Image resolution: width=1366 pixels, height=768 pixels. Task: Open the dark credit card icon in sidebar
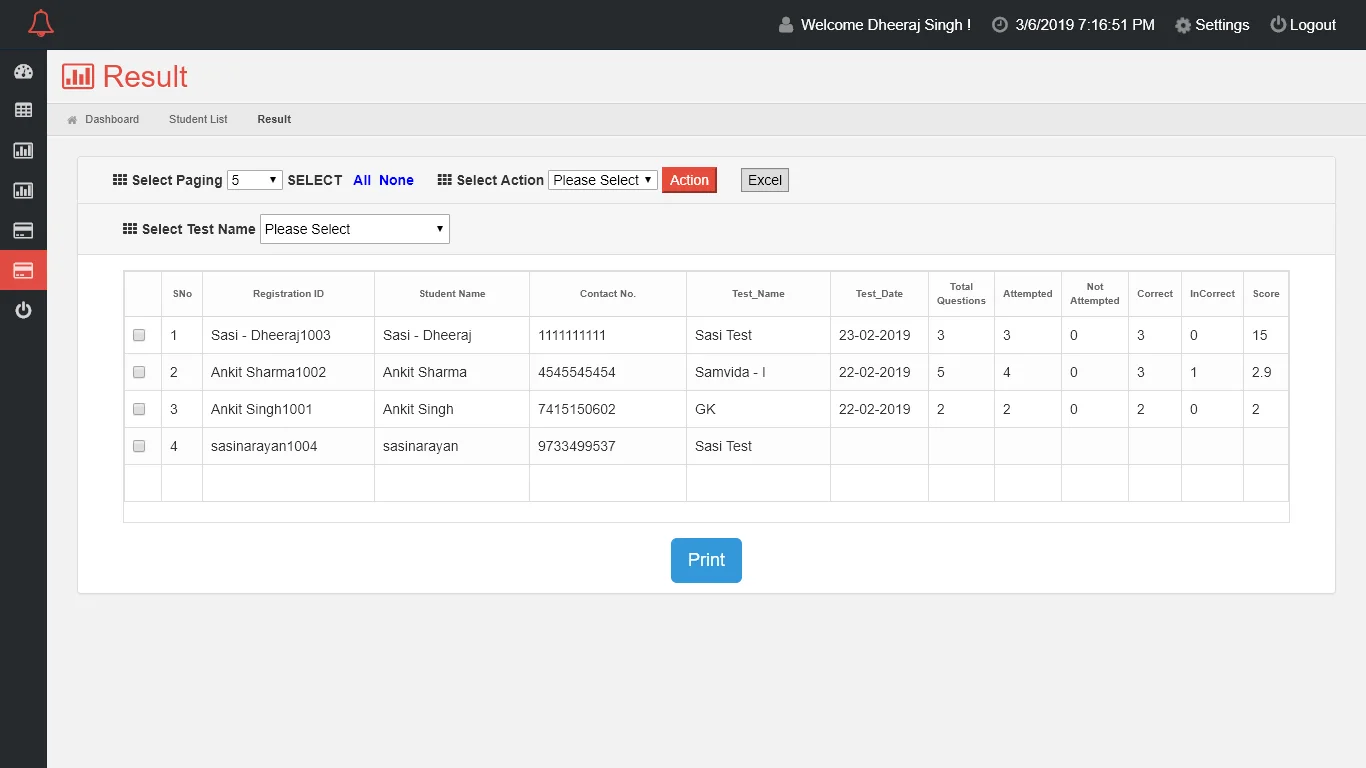click(x=23, y=230)
